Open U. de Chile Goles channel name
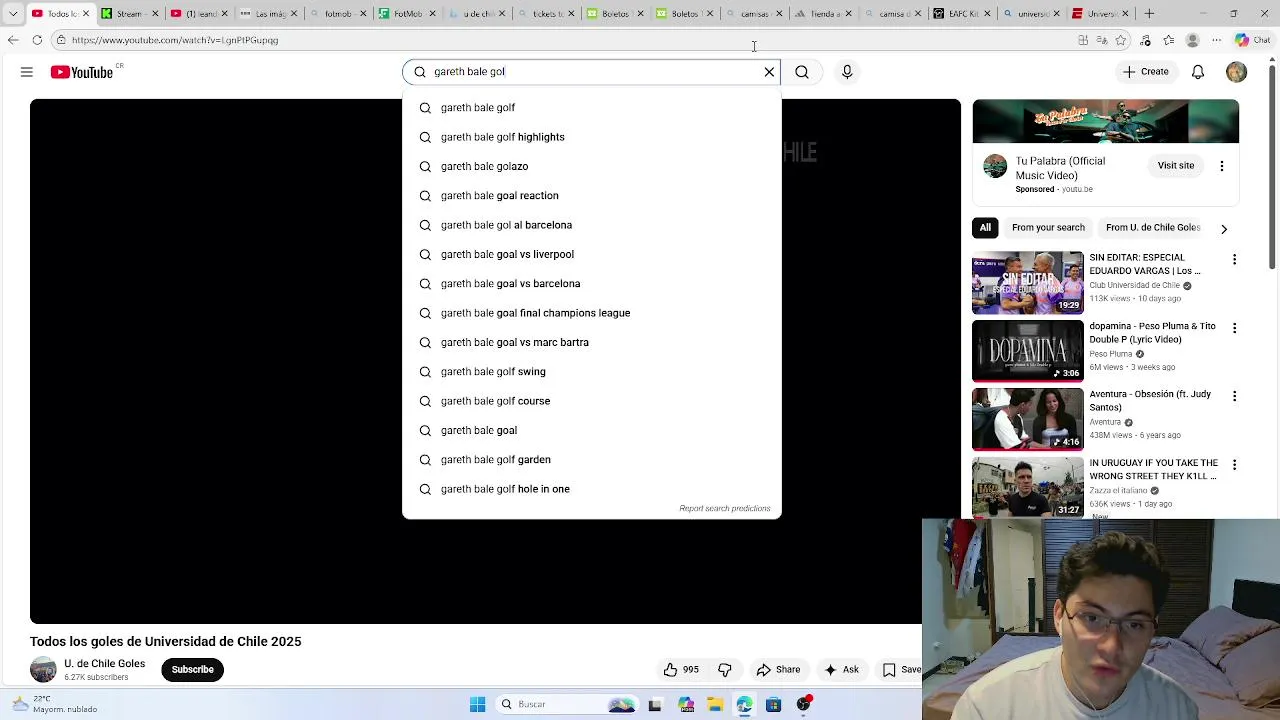 [x=105, y=664]
